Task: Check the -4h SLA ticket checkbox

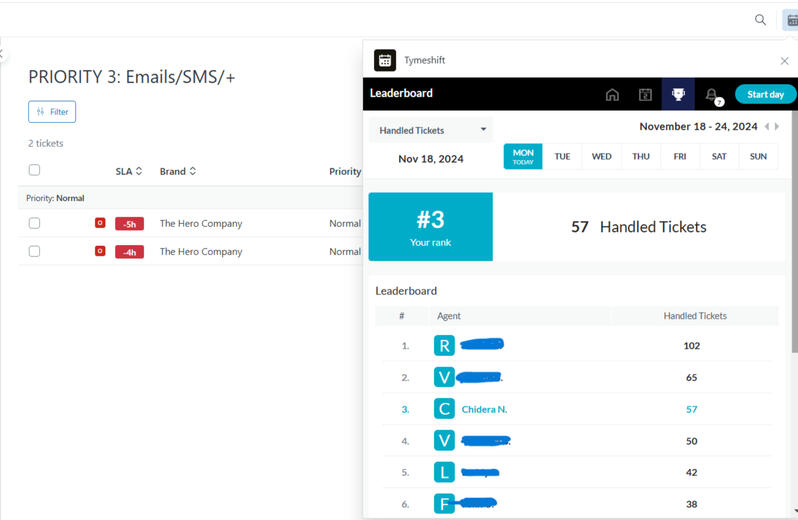Action: (x=35, y=251)
